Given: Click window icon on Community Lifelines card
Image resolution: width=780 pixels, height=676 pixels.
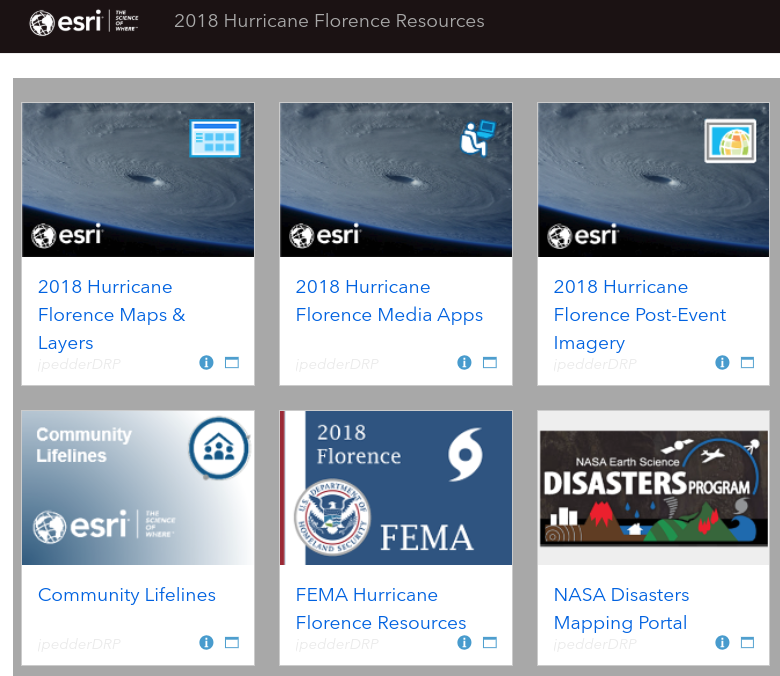Looking at the screenshot, I should (231, 642).
